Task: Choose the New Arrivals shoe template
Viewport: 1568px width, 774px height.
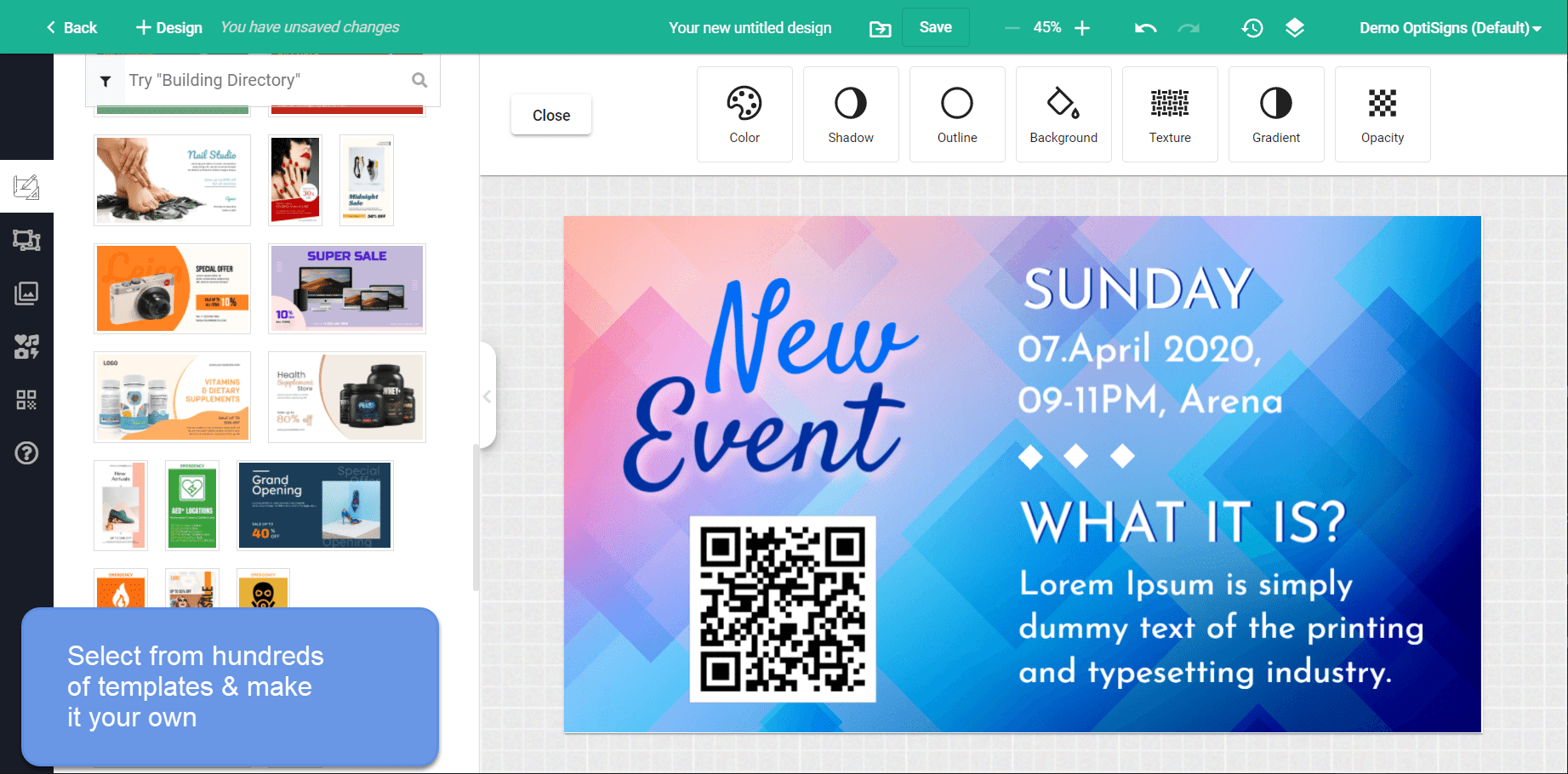Action: click(121, 505)
